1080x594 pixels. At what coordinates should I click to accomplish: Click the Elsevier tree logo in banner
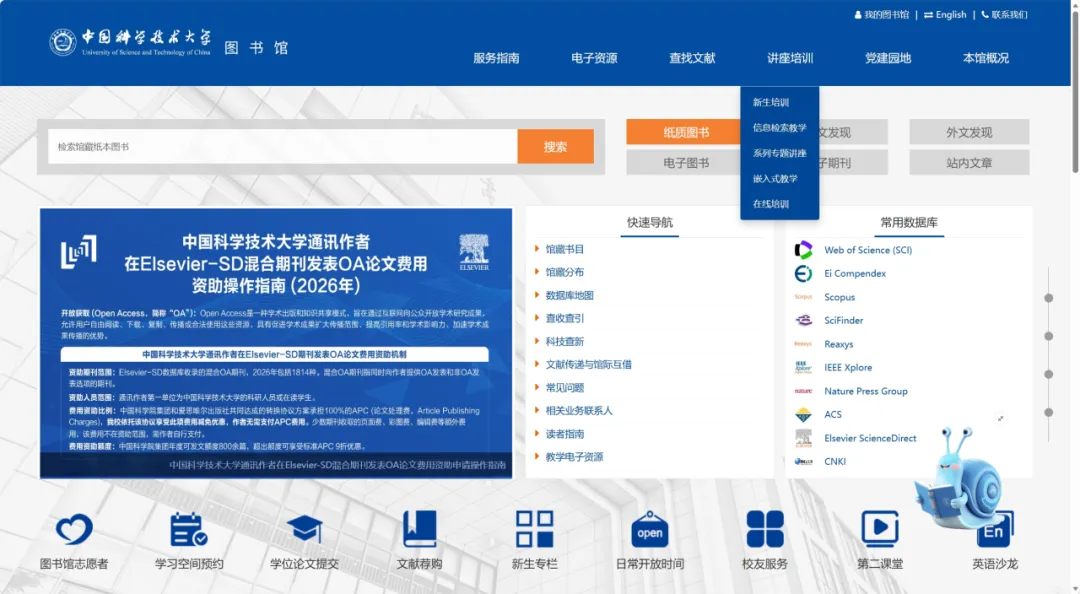click(474, 252)
